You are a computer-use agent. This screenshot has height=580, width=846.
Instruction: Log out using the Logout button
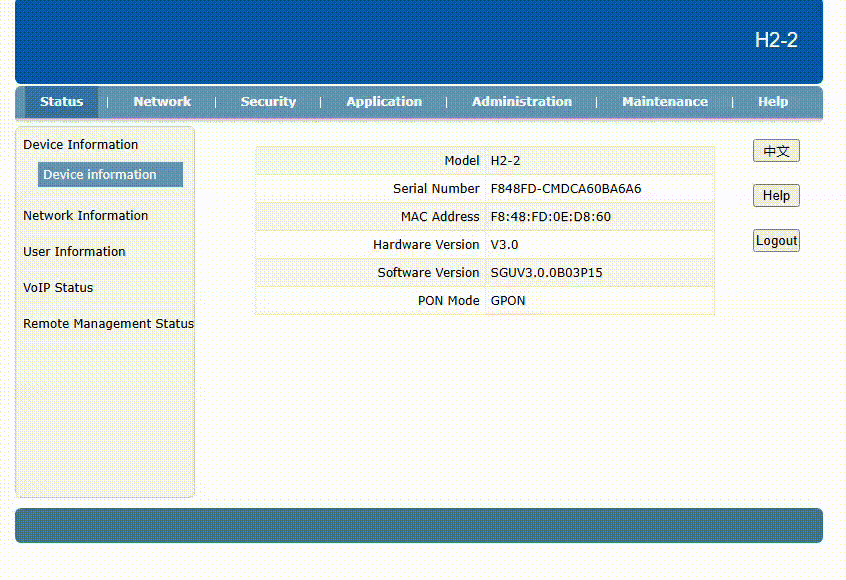tap(776, 241)
